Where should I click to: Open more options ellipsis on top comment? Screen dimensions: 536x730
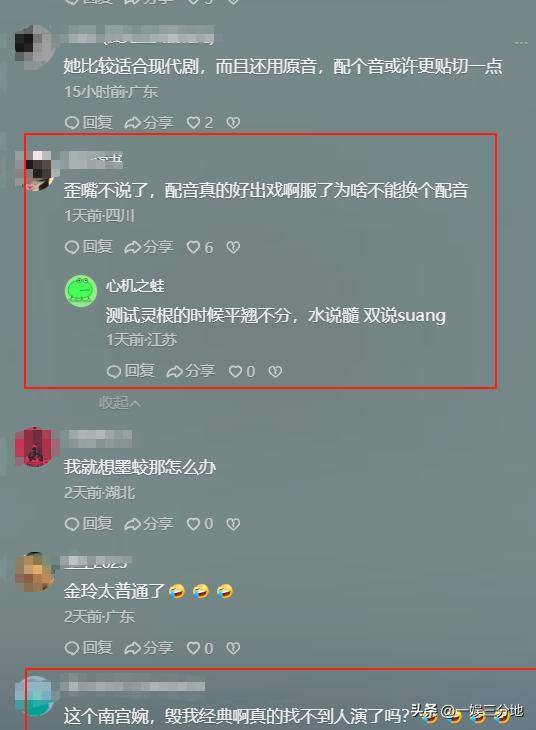tap(521, 43)
